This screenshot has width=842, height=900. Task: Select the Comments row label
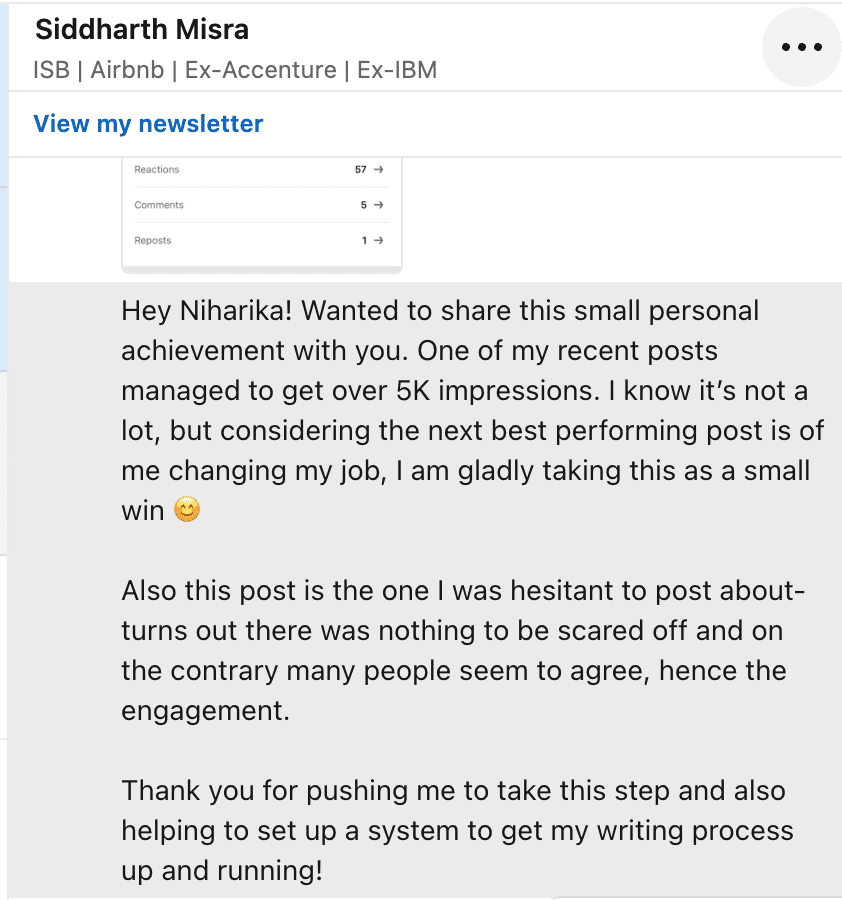(159, 205)
